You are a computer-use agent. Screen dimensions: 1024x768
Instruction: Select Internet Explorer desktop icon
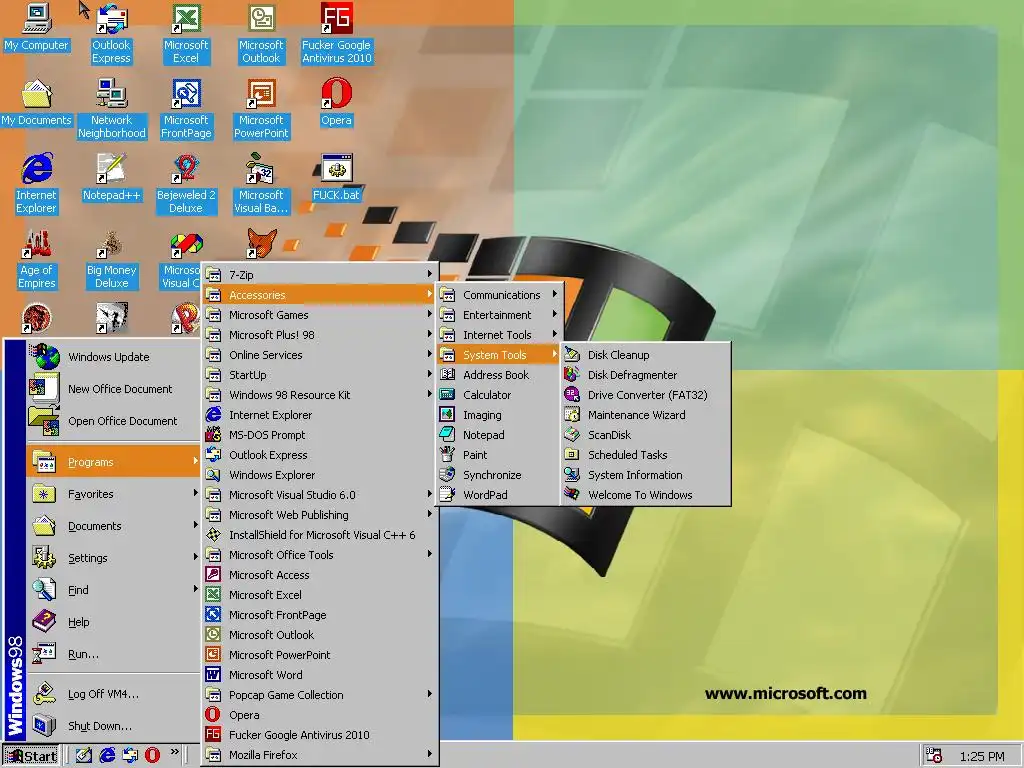point(37,184)
